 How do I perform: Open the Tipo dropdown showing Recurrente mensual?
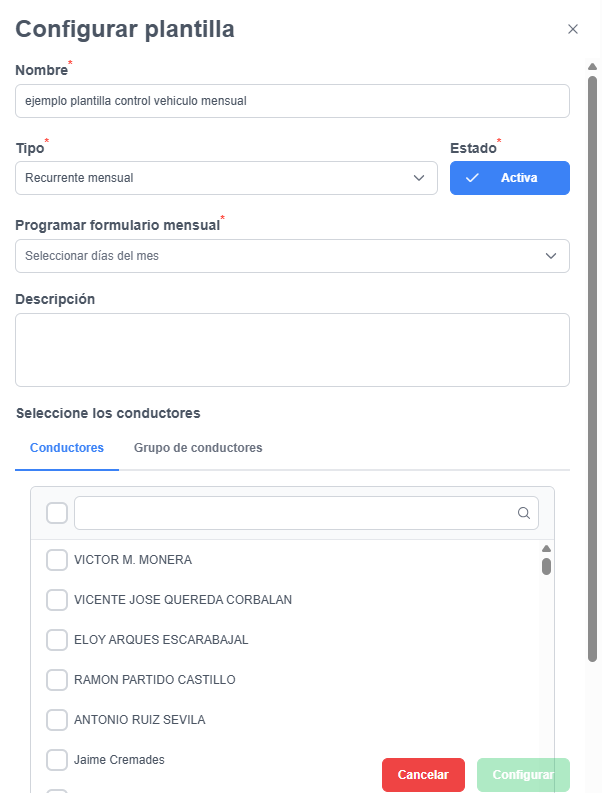(226, 178)
